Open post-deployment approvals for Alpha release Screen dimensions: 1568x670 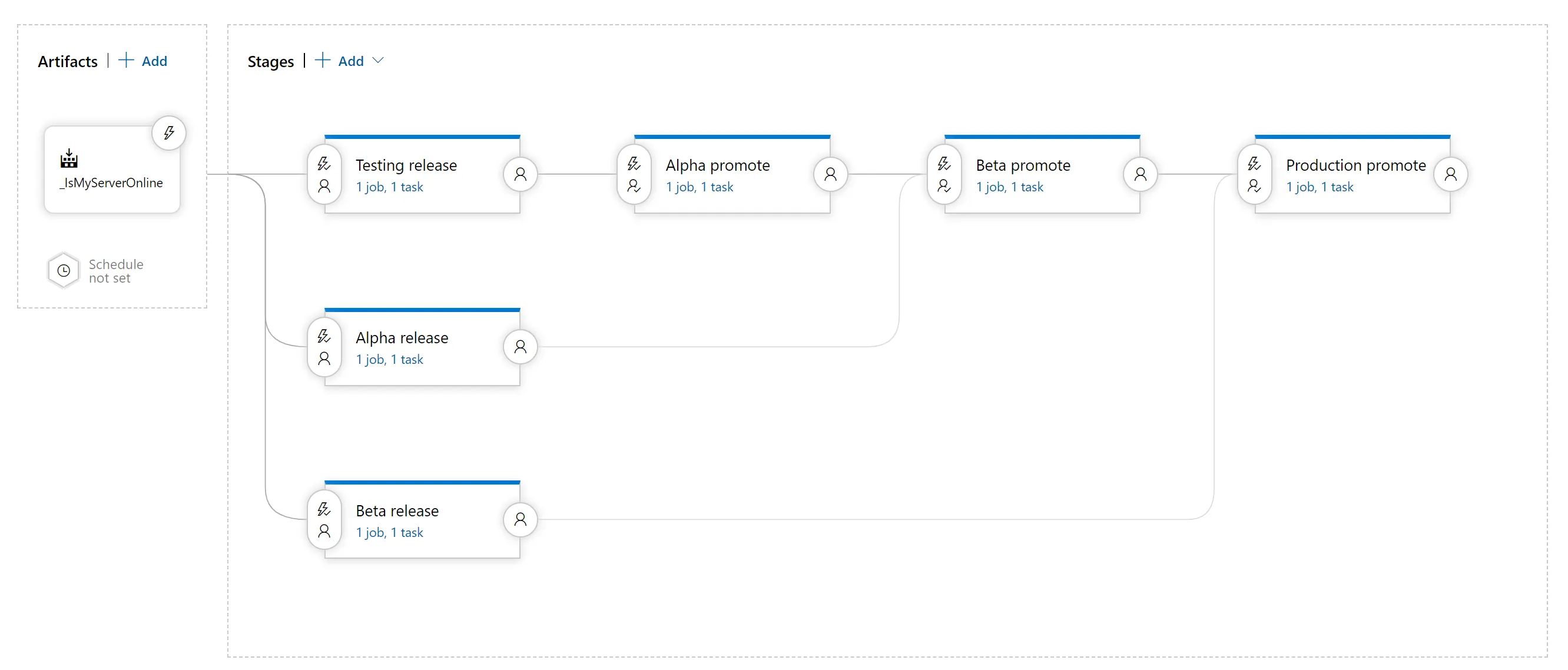(x=520, y=347)
